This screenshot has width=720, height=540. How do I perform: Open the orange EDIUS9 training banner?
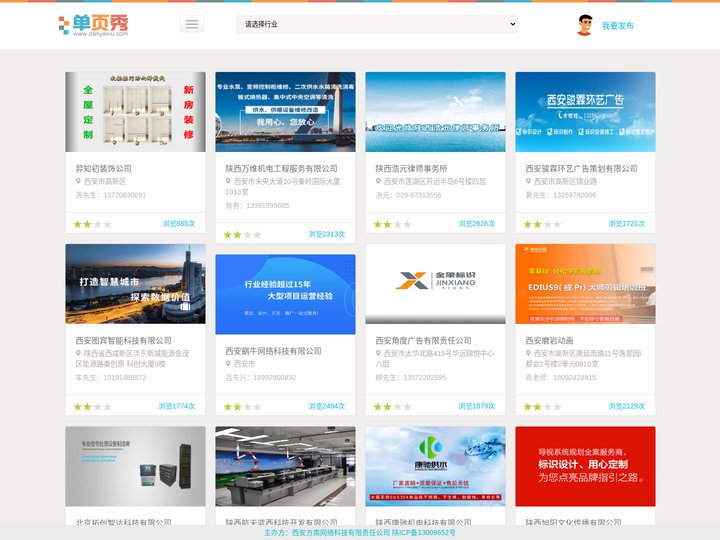coord(585,284)
